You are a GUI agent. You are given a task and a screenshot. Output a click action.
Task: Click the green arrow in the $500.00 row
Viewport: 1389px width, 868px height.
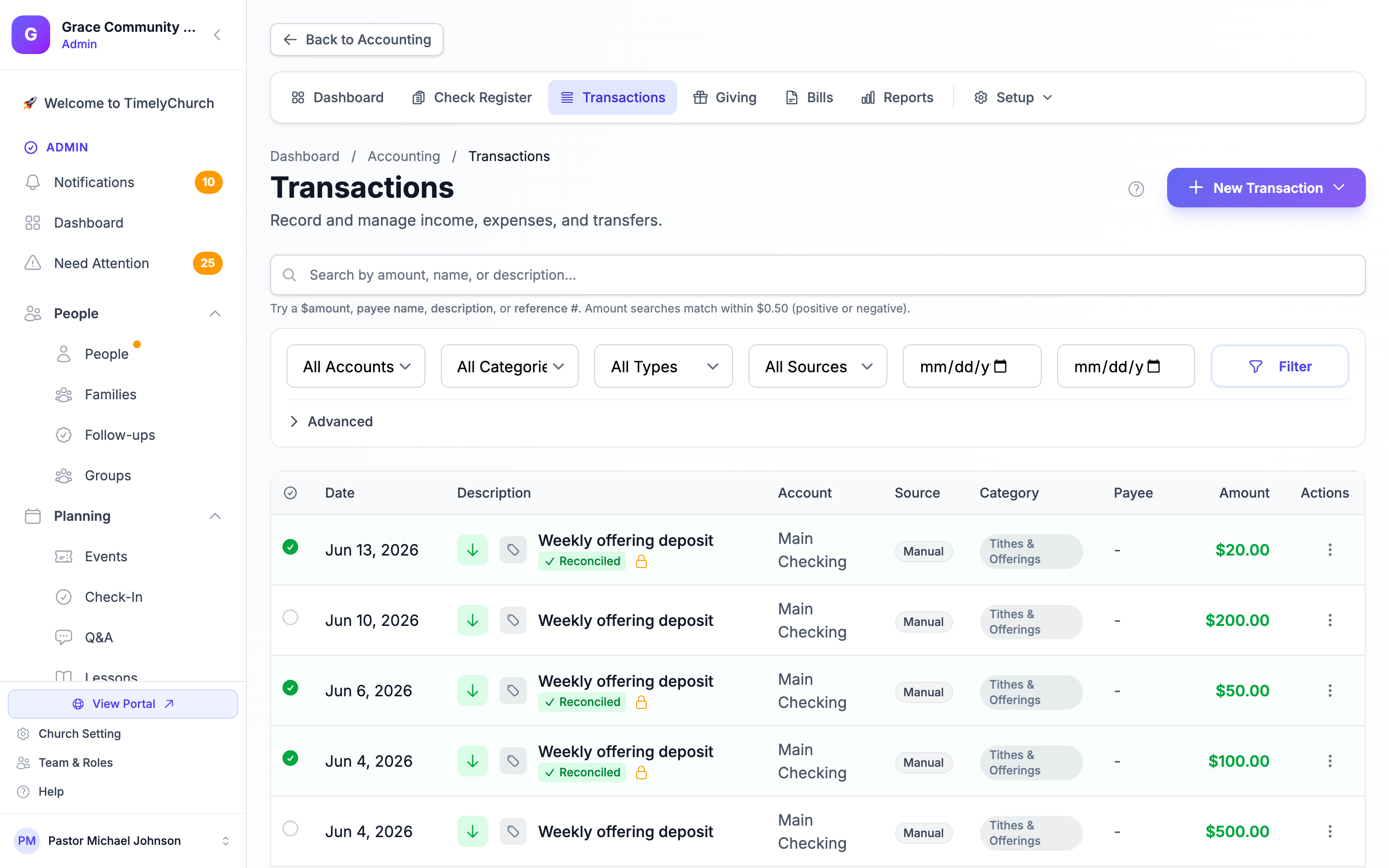(472, 832)
